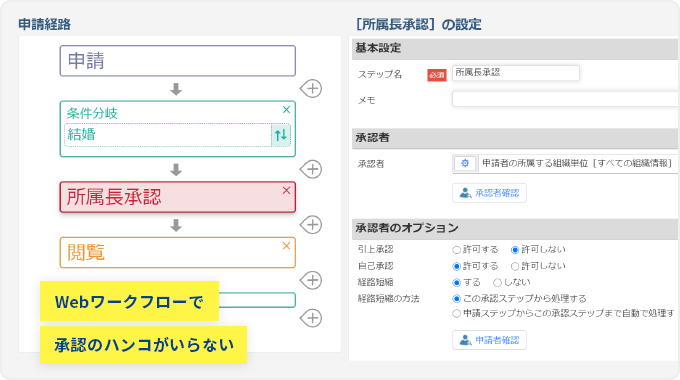Click plus icon below 閲覧 step
The image size is (680, 380).
311,280
